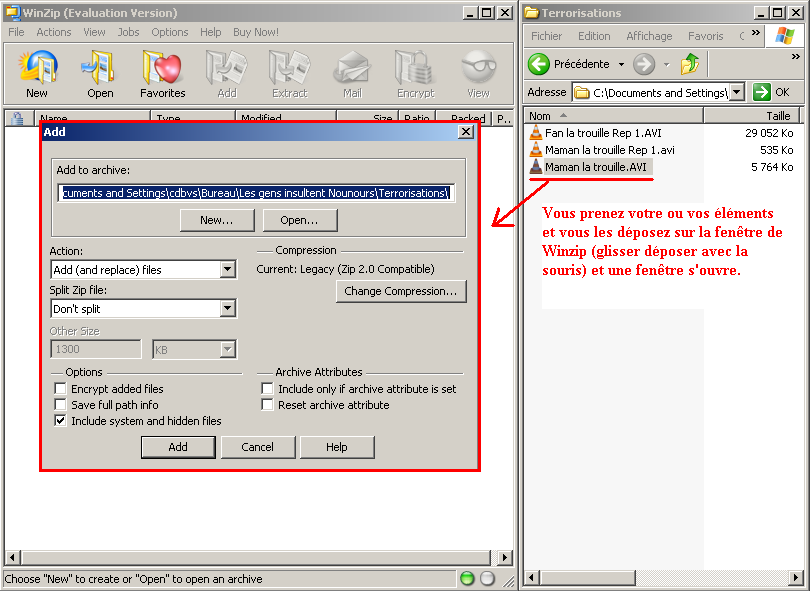This screenshot has width=810, height=591.
Task: Click the Explorer horizontal scrollbar thumb
Action: point(587,577)
